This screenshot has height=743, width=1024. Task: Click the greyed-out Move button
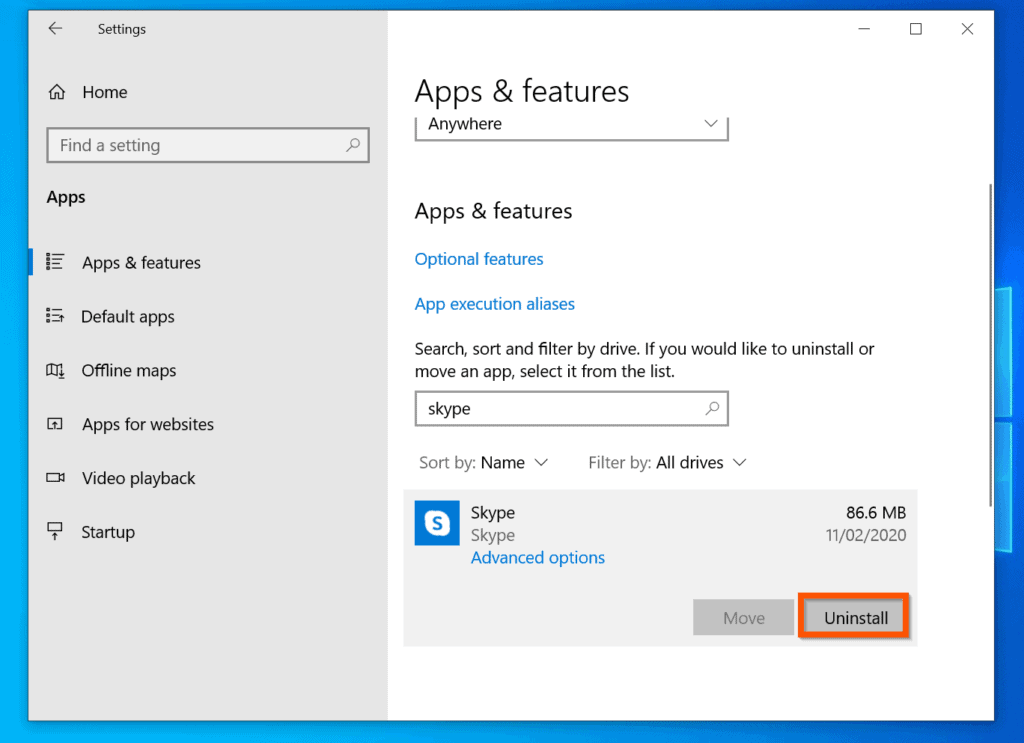pos(743,617)
